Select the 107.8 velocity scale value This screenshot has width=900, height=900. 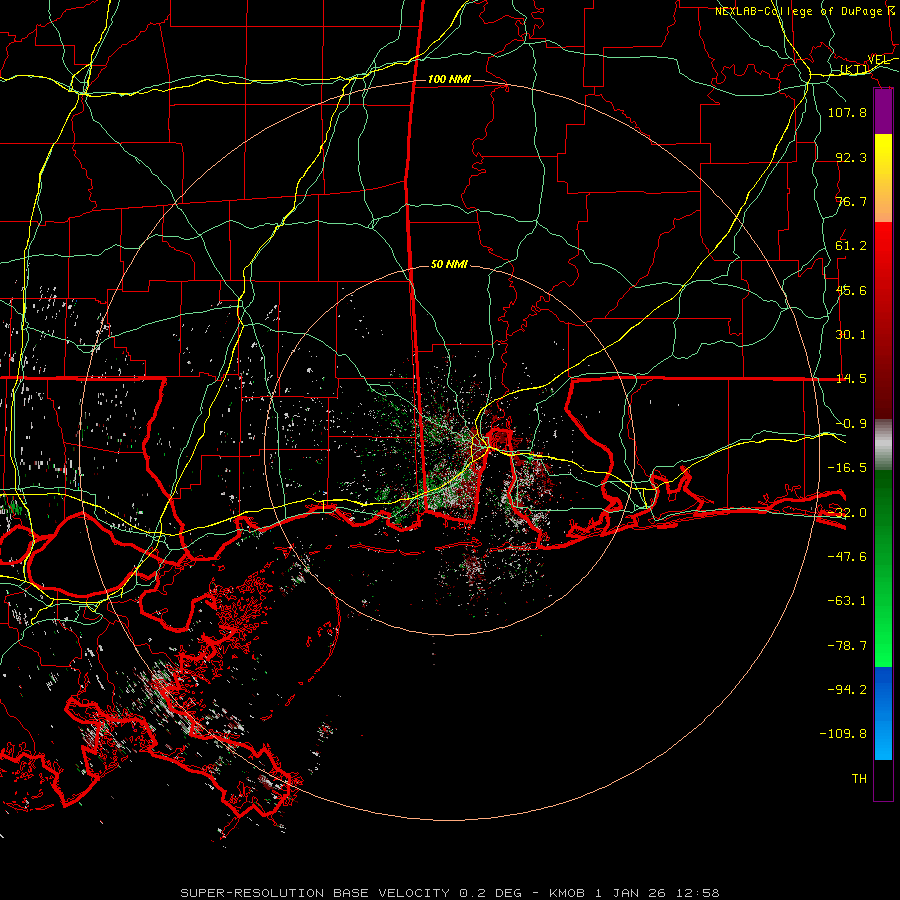847,112
